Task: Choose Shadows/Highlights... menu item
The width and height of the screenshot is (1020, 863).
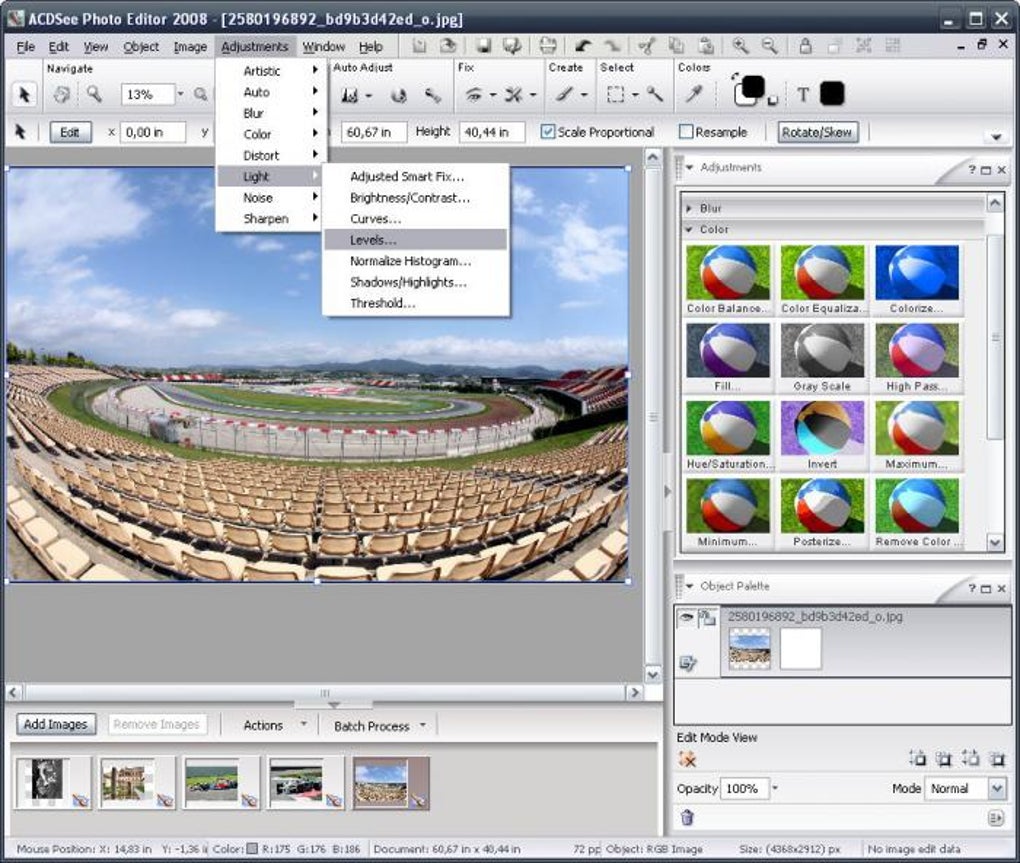Action: click(x=415, y=282)
